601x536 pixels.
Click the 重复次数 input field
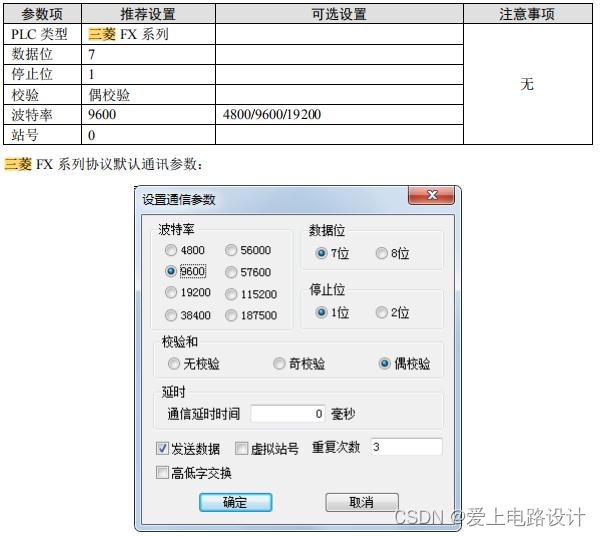(406, 447)
